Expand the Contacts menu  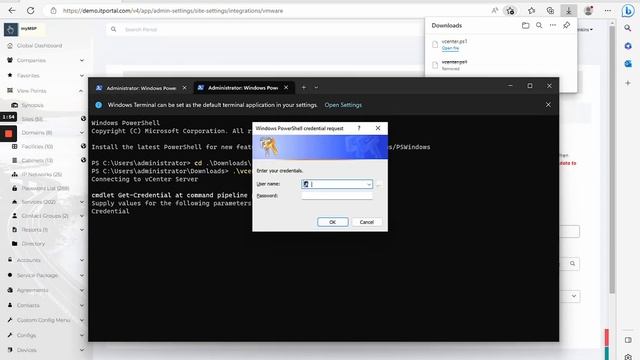(x=82, y=305)
